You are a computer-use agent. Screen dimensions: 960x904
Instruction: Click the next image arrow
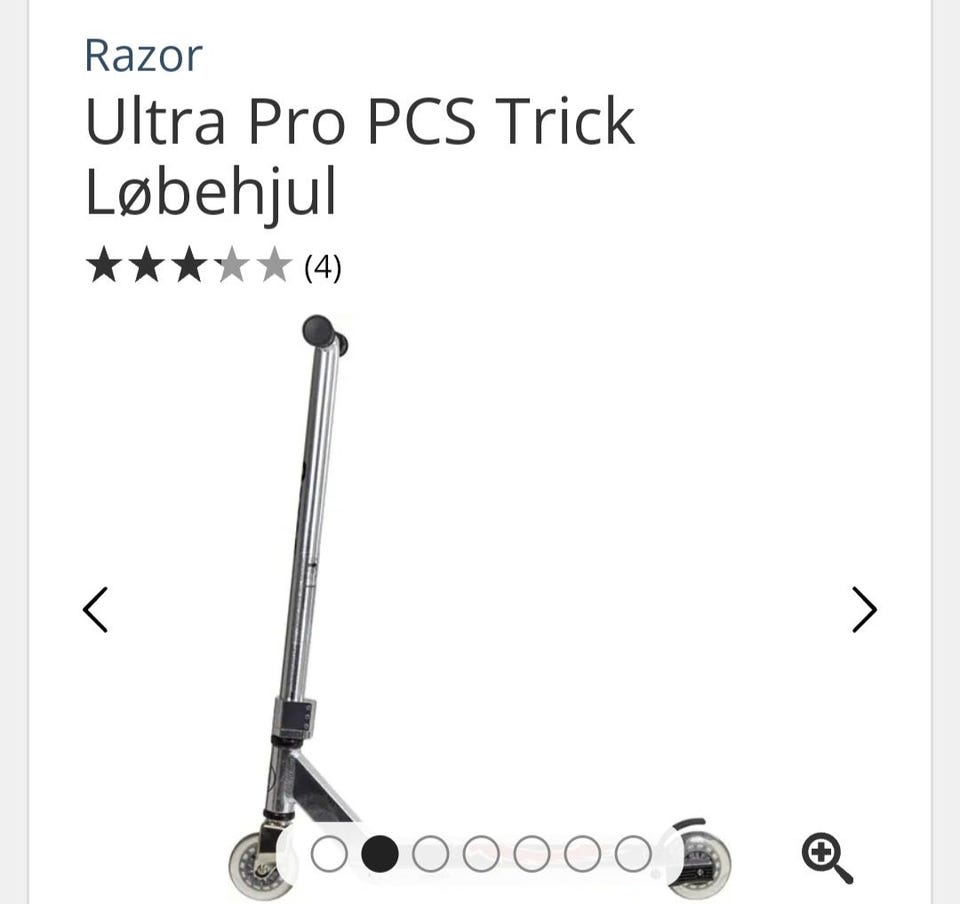[864, 610]
